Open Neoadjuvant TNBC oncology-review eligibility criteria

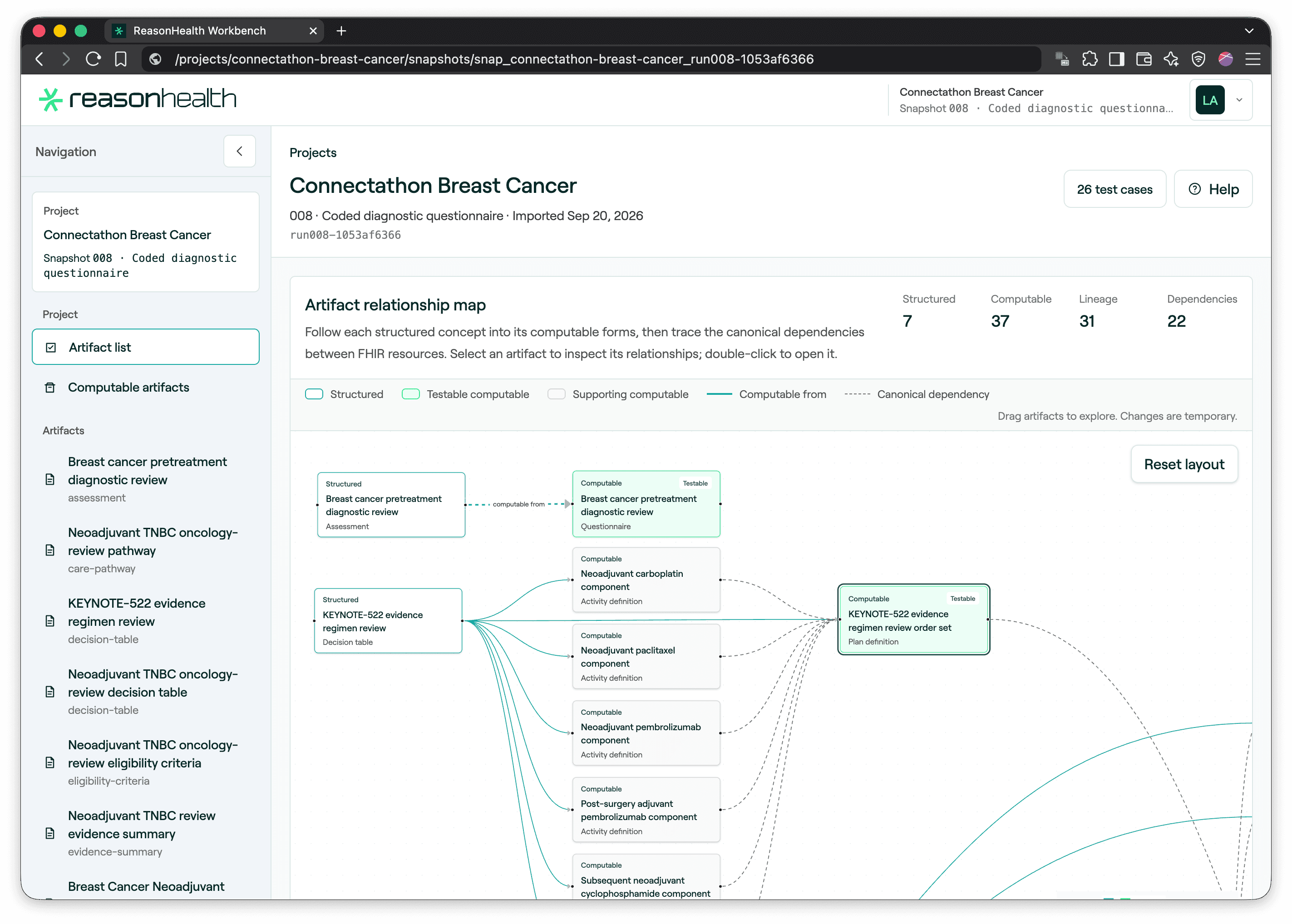(x=146, y=763)
